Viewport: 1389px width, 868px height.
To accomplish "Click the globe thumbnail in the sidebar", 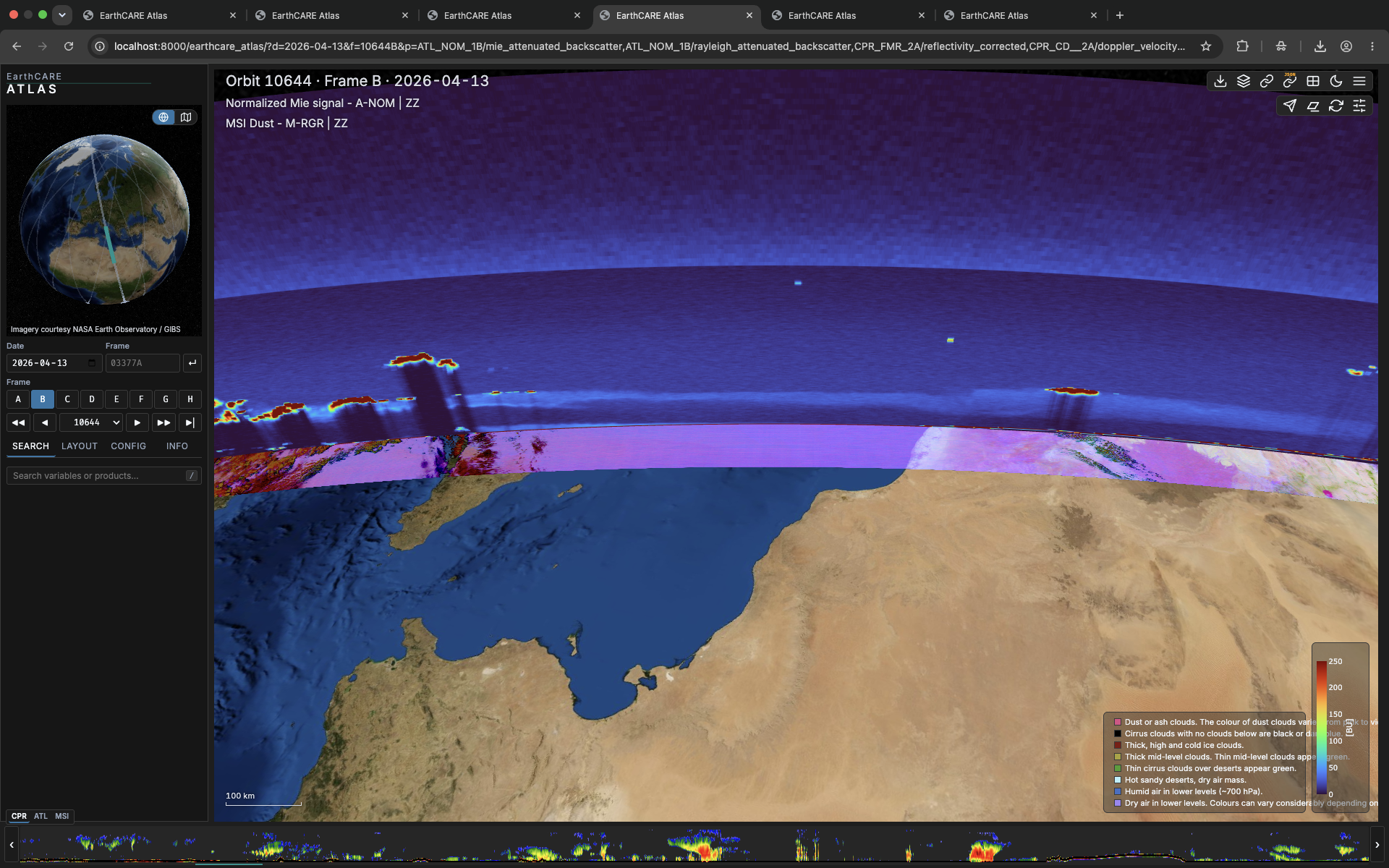I will click(104, 219).
